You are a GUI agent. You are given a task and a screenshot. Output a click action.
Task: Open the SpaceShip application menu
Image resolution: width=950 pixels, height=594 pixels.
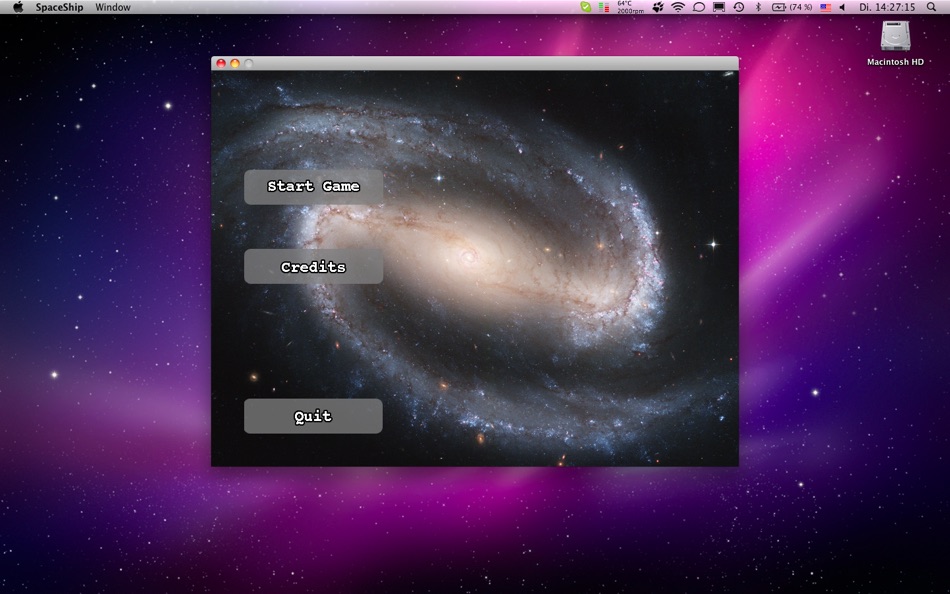pos(59,7)
